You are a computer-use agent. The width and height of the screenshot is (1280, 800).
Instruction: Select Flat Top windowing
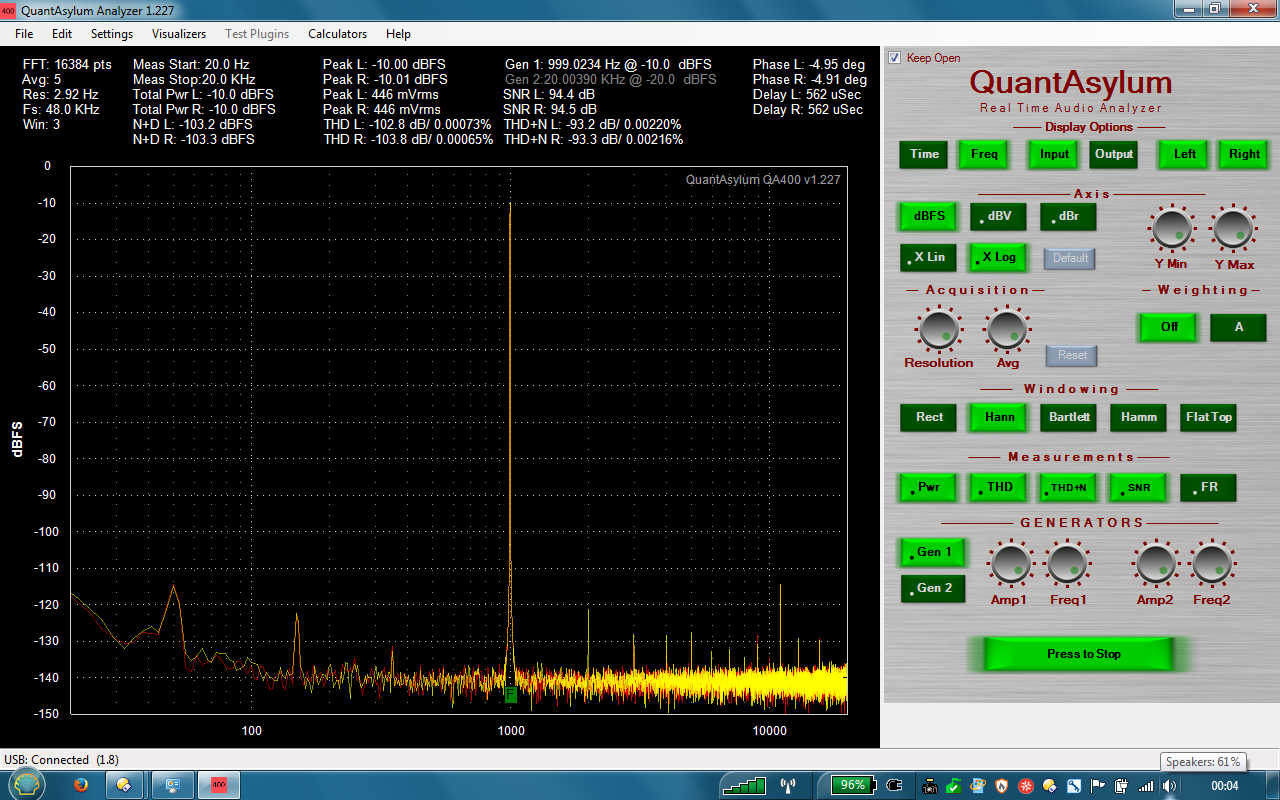[x=1208, y=417]
